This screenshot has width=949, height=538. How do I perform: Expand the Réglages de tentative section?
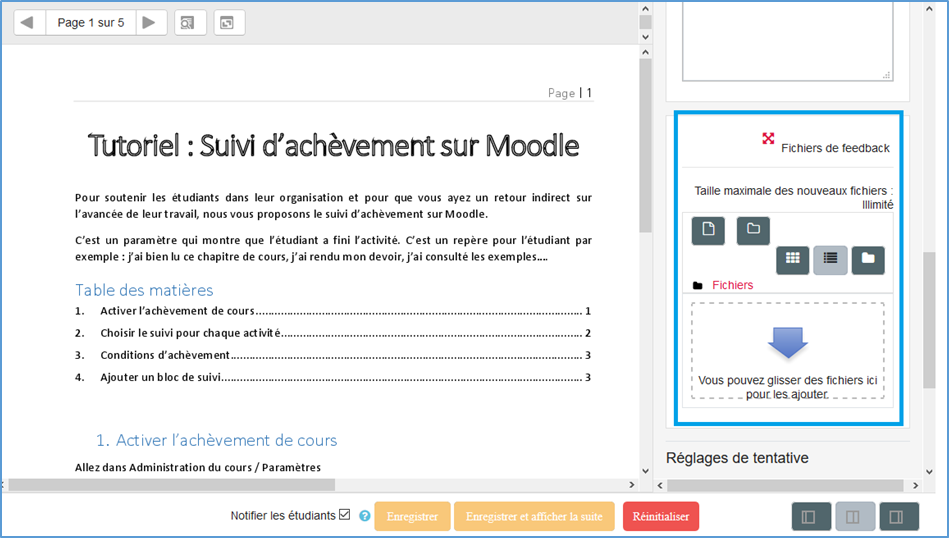pyautogui.click(x=737, y=458)
